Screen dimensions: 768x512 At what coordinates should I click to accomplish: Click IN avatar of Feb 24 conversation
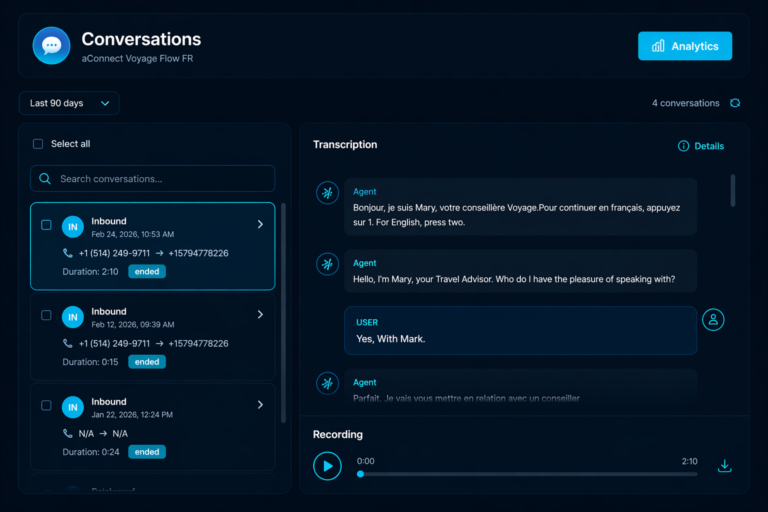coord(72,227)
